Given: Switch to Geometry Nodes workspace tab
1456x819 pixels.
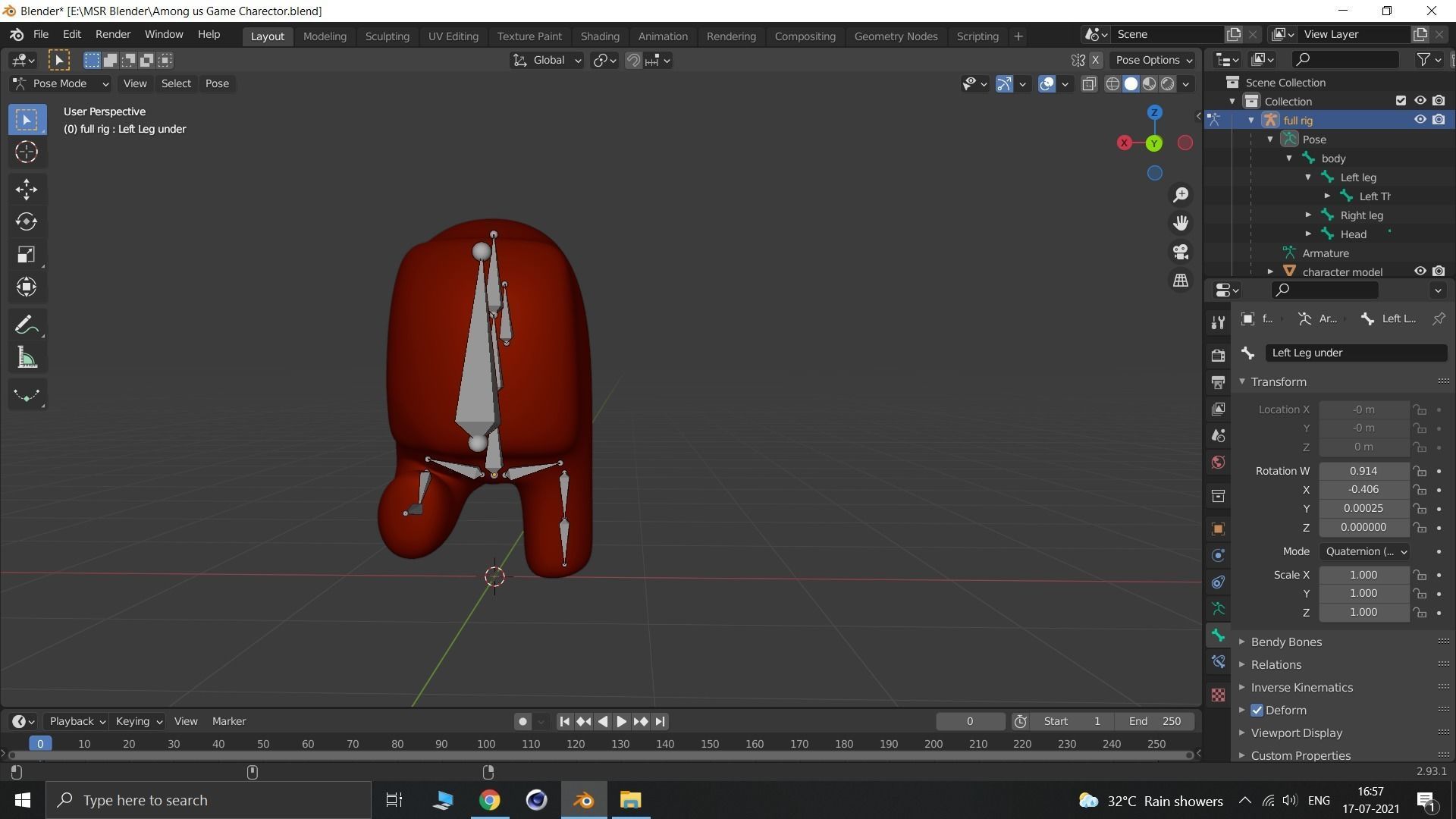Looking at the screenshot, I should (x=896, y=36).
